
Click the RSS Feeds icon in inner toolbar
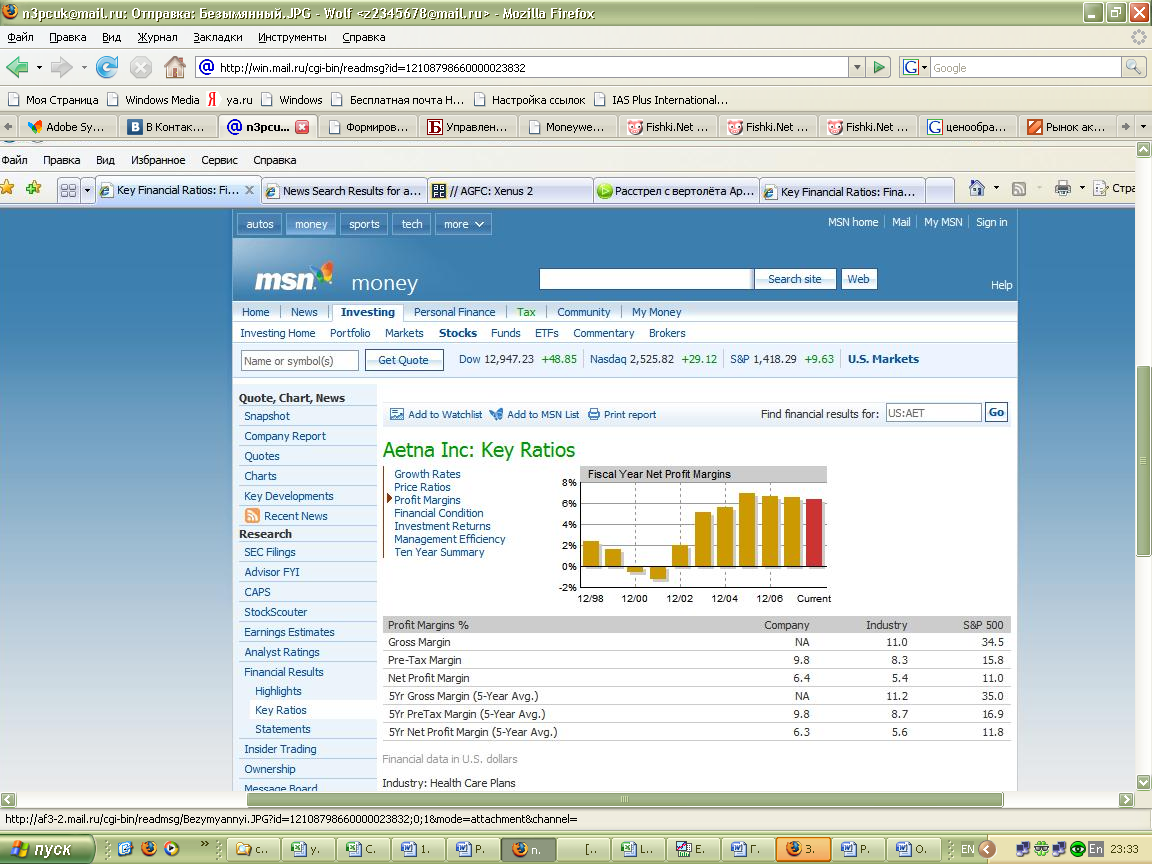coord(1018,189)
